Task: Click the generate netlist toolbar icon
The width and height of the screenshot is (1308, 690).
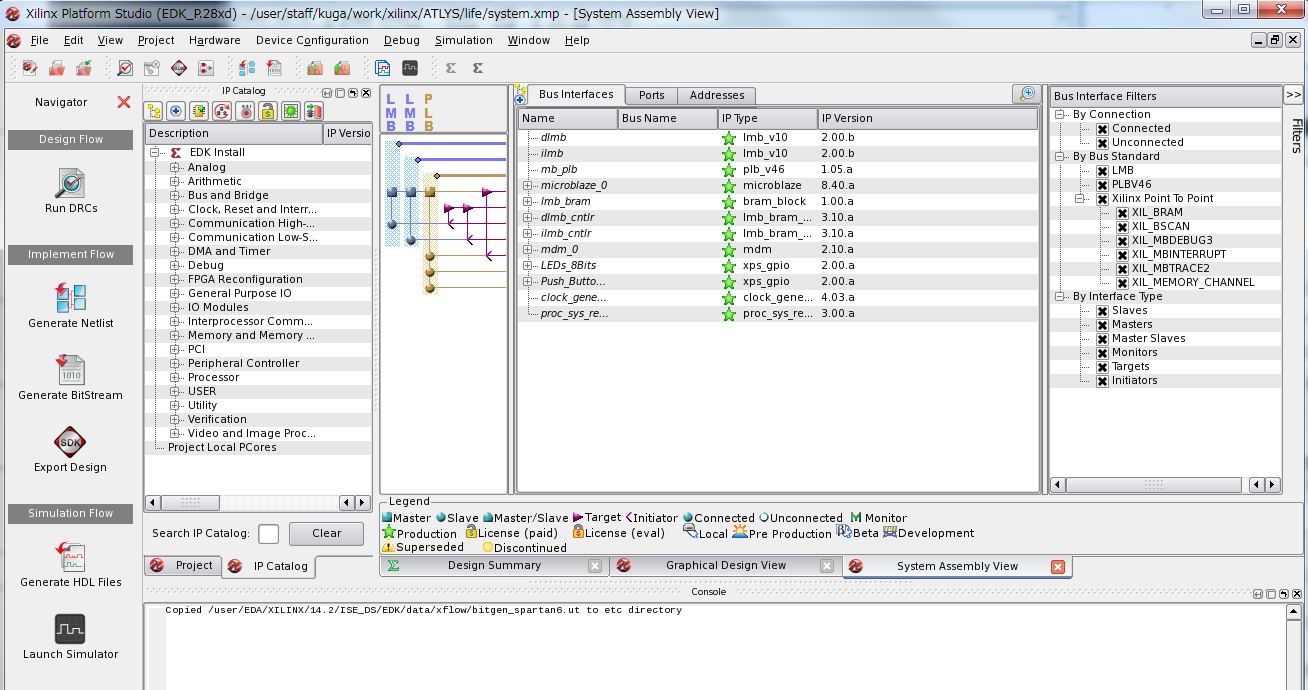Action: 247,68
